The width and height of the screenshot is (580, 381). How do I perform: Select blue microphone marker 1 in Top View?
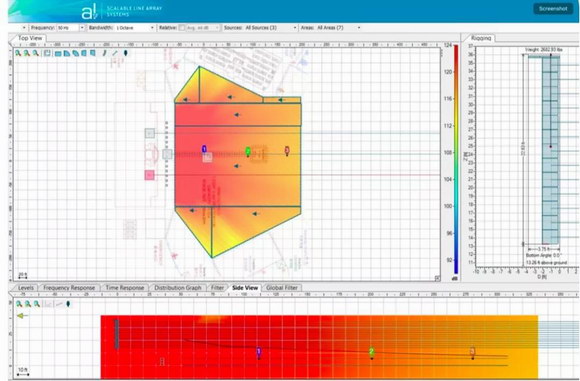coord(204,149)
